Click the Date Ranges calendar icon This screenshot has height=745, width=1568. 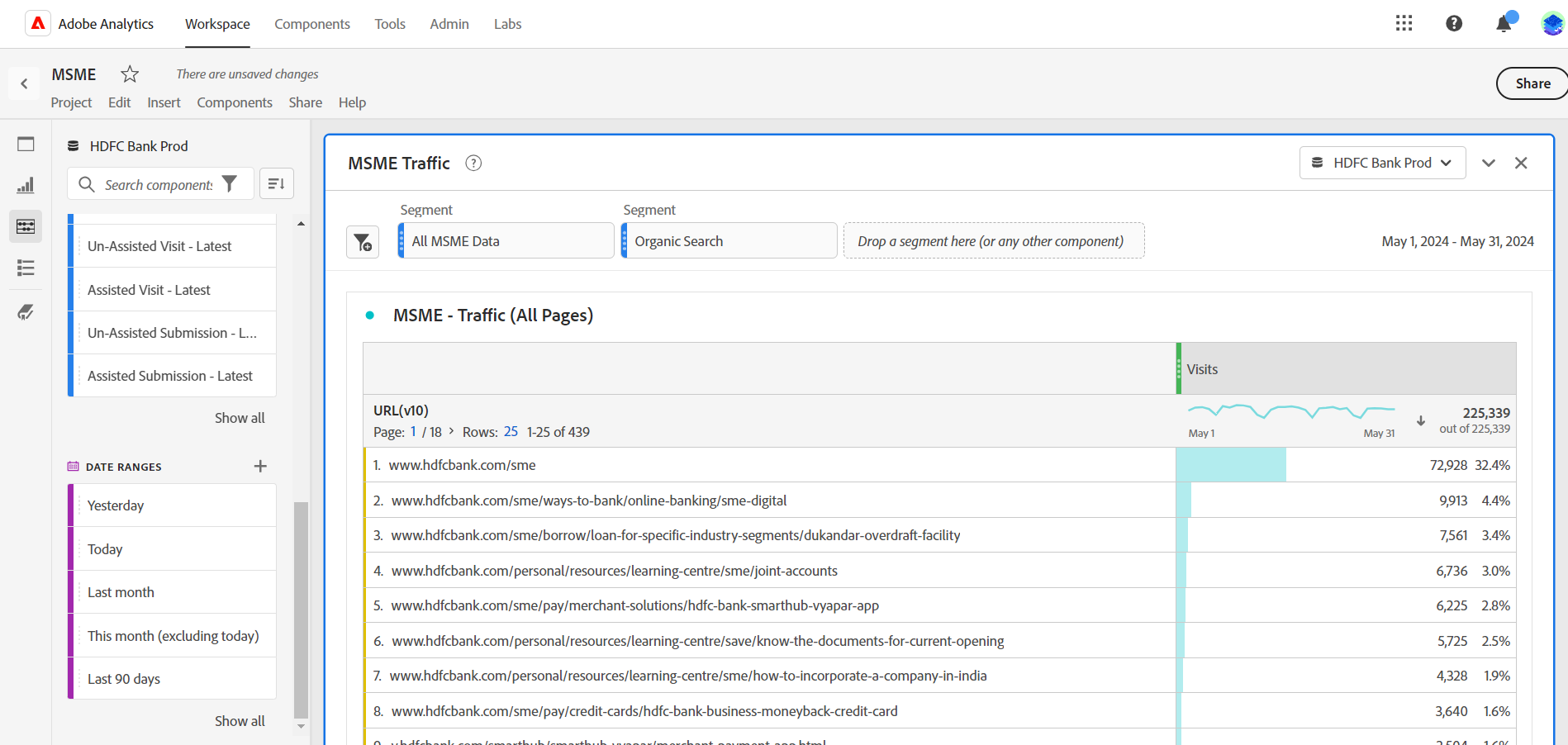(x=74, y=467)
